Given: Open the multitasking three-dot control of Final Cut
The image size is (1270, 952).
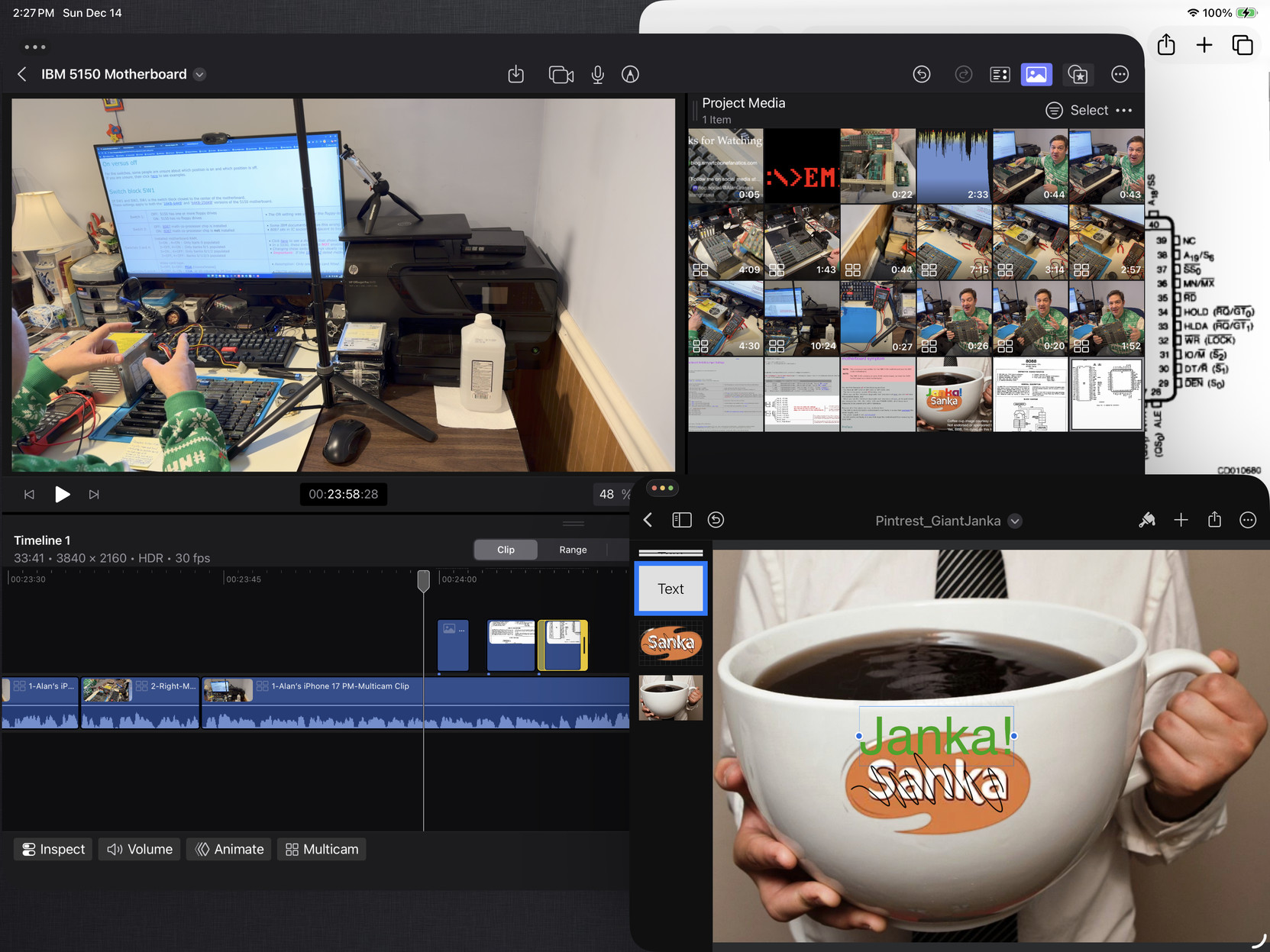Looking at the screenshot, I should (x=35, y=47).
